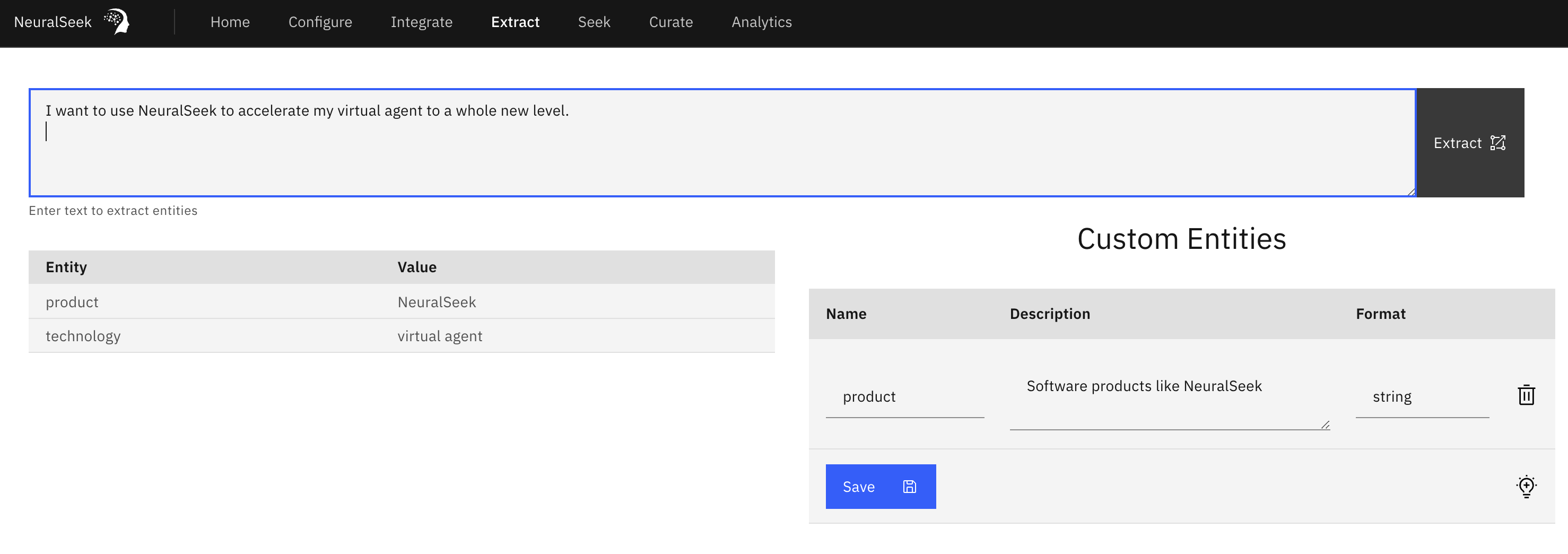This screenshot has width=1568, height=554.
Task: Click the Description column header
Action: (1050, 314)
